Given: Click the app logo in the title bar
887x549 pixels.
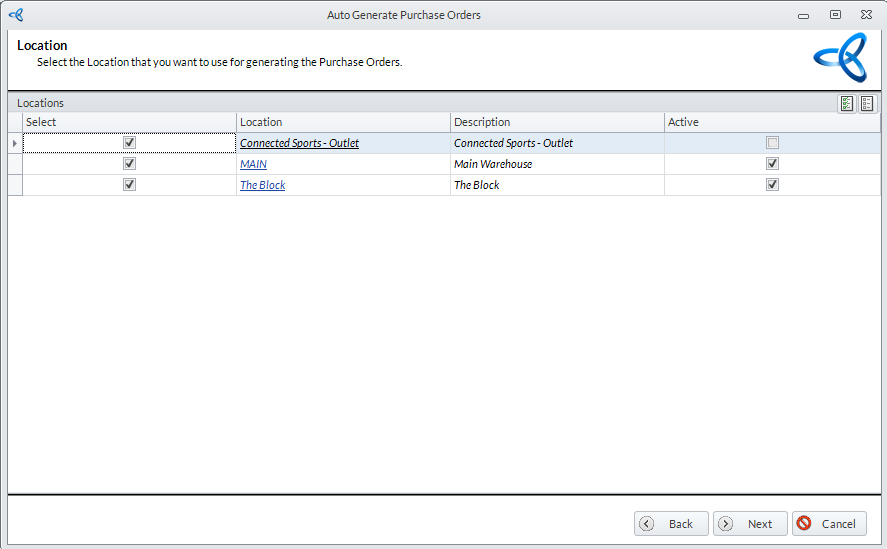Looking at the screenshot, I should (x=15, y=15).
